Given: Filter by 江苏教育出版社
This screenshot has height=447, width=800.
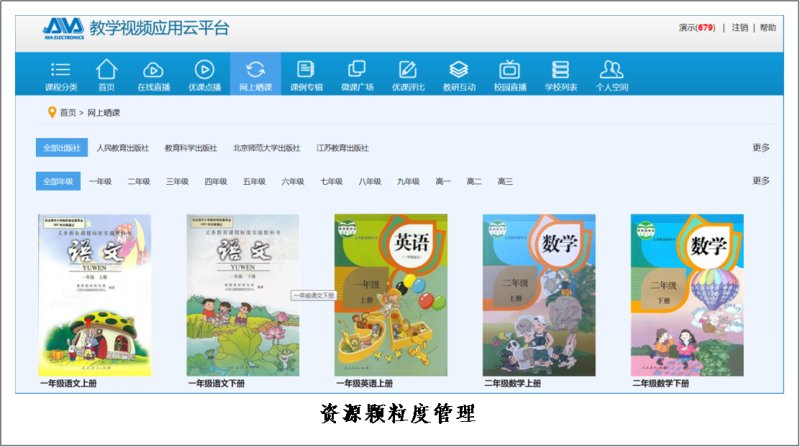Looking at the screenshot, I should [342, 148].
